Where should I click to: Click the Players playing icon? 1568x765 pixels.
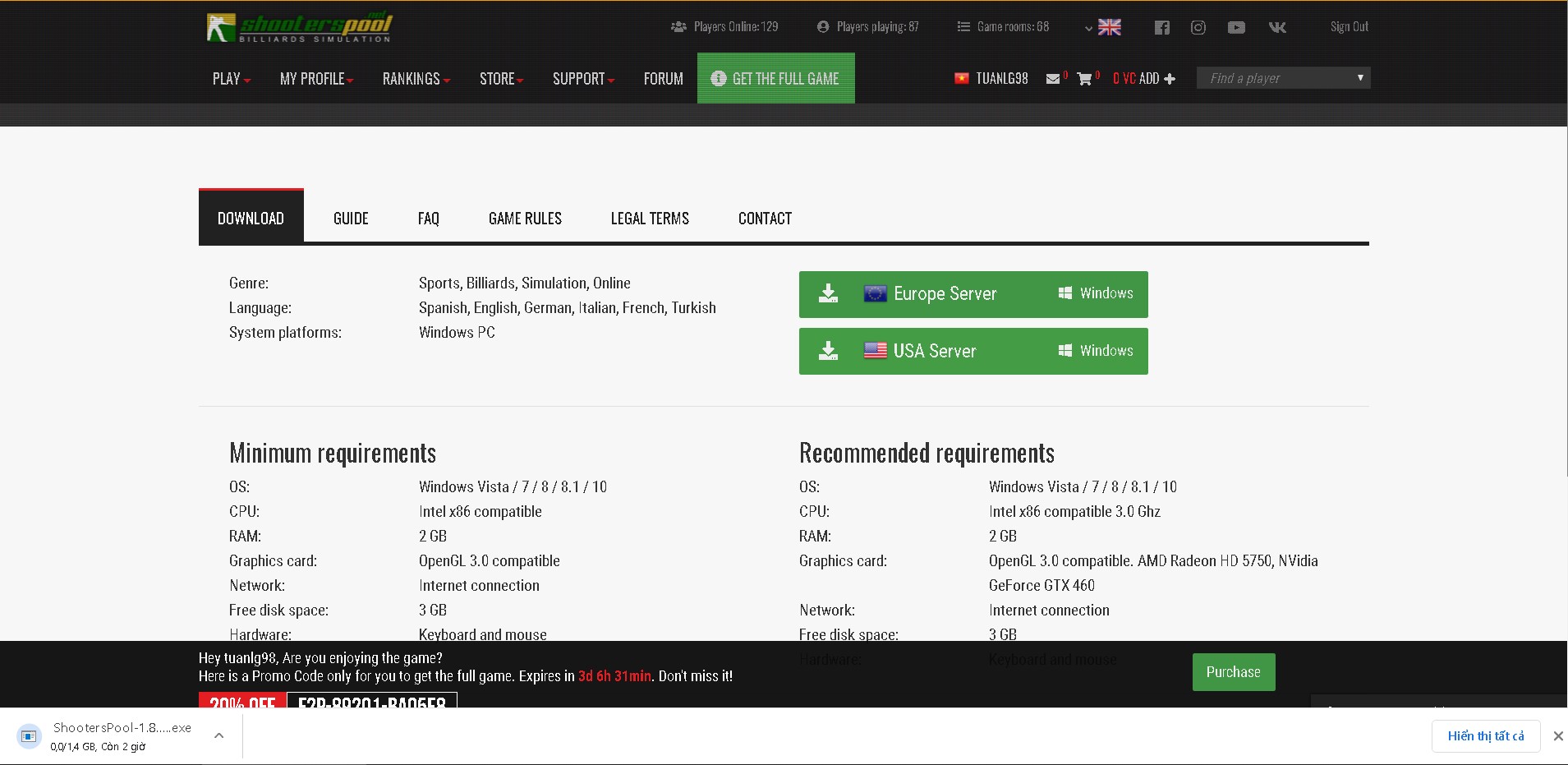coord(823,27)
